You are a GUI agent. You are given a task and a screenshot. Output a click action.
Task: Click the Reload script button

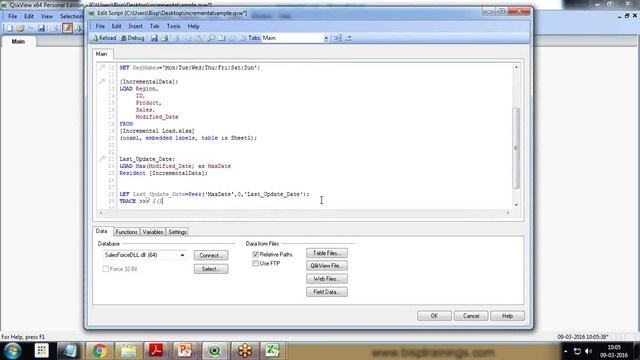point(104,38)
